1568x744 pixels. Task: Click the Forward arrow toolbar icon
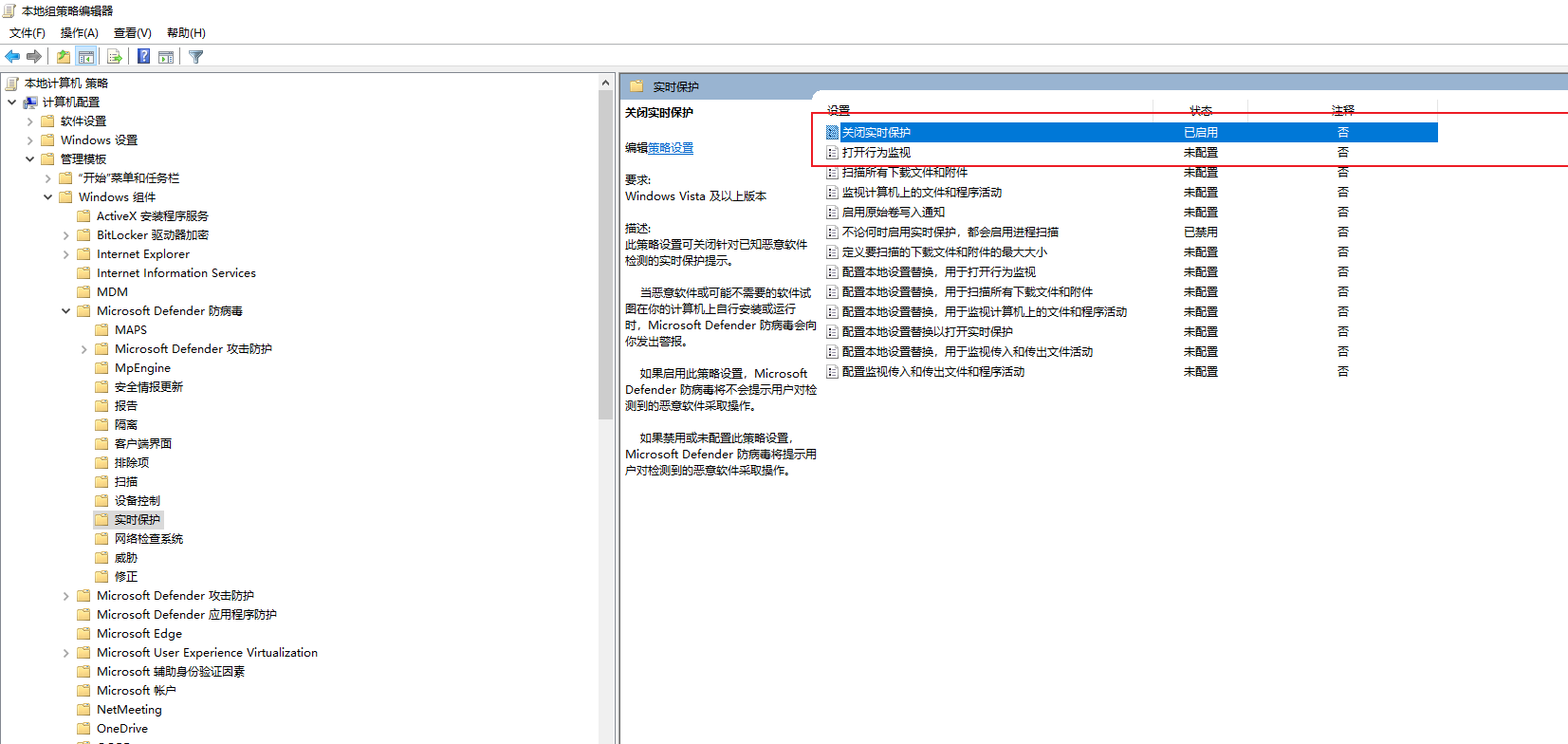point(34,57)
